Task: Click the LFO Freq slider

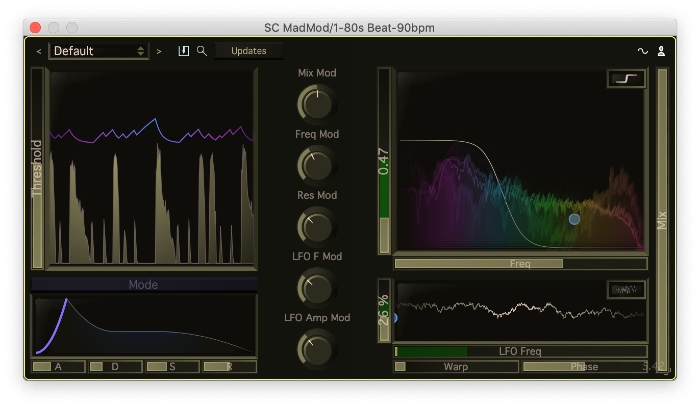Action: [x=520, y=351]
